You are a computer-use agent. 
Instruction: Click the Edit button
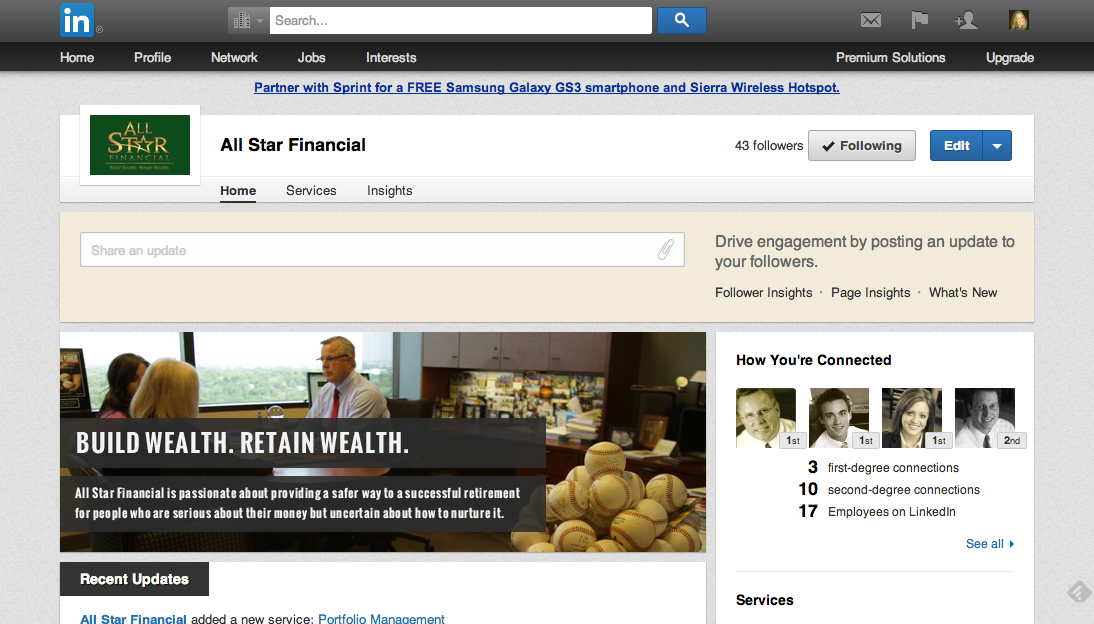957,146
